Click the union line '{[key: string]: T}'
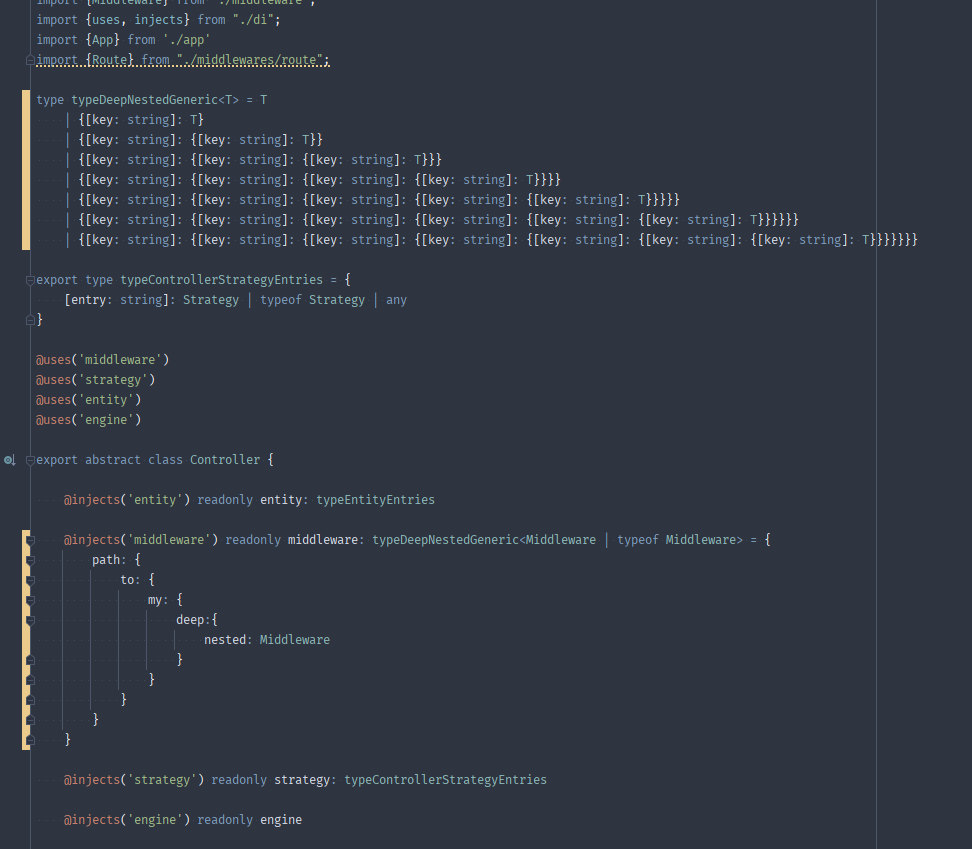The height and width of the screenshot is (849, 972). point(141,120)
